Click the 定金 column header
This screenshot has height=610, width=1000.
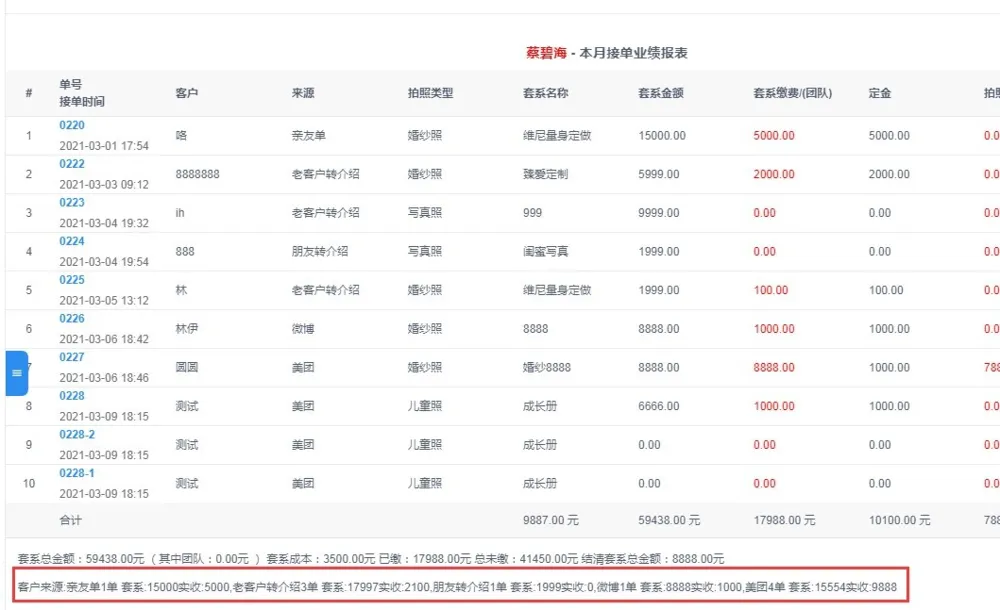880,93
